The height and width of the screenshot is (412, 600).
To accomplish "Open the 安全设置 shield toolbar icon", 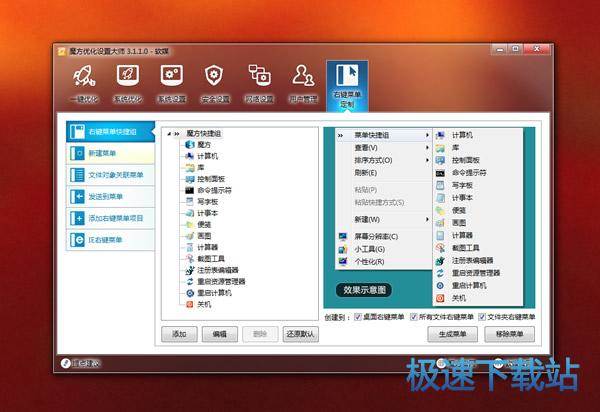I will click(215, 84).
